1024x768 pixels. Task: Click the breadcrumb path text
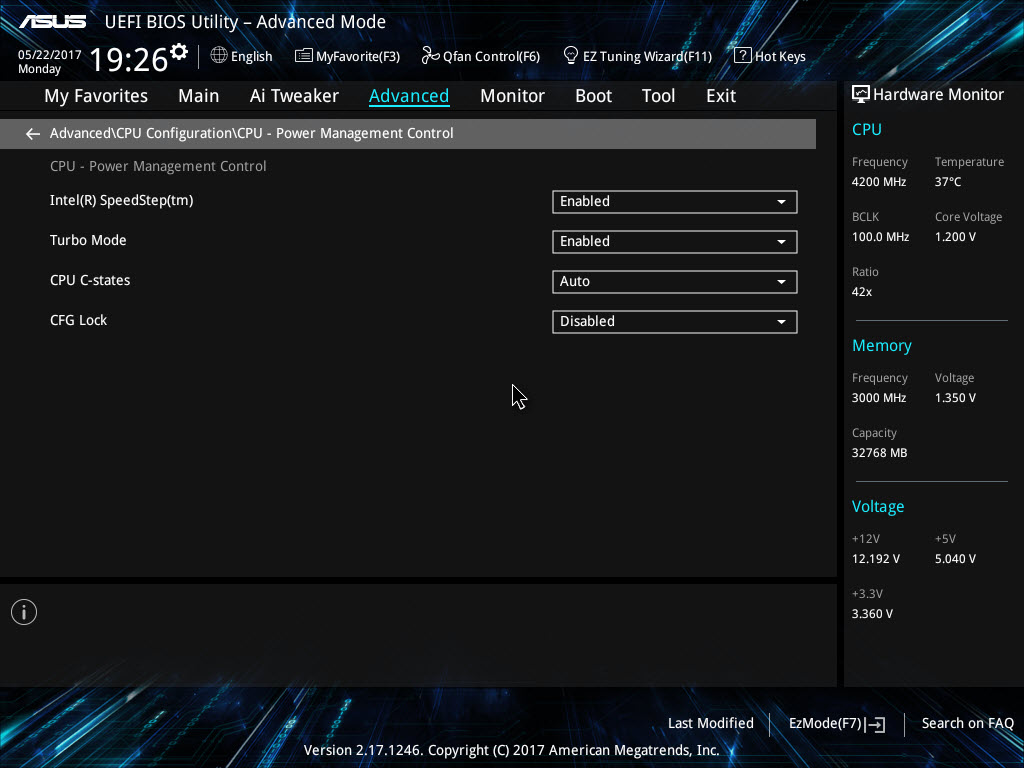point(251,133)
